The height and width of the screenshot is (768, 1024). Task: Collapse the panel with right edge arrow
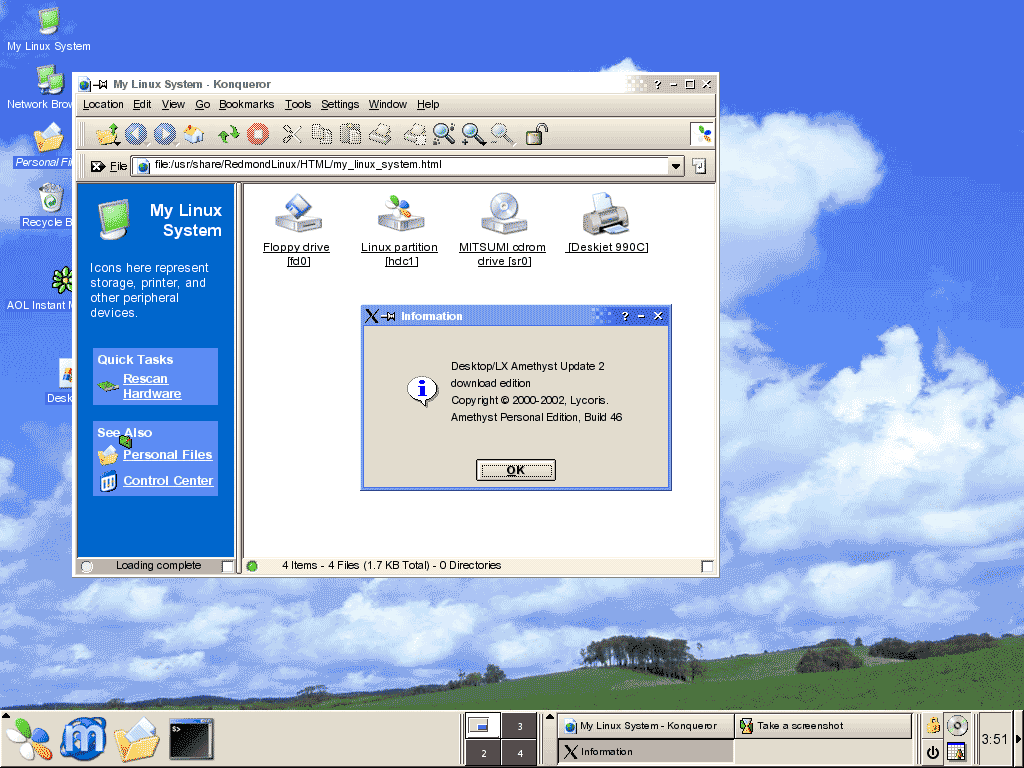pos(1019,739)
